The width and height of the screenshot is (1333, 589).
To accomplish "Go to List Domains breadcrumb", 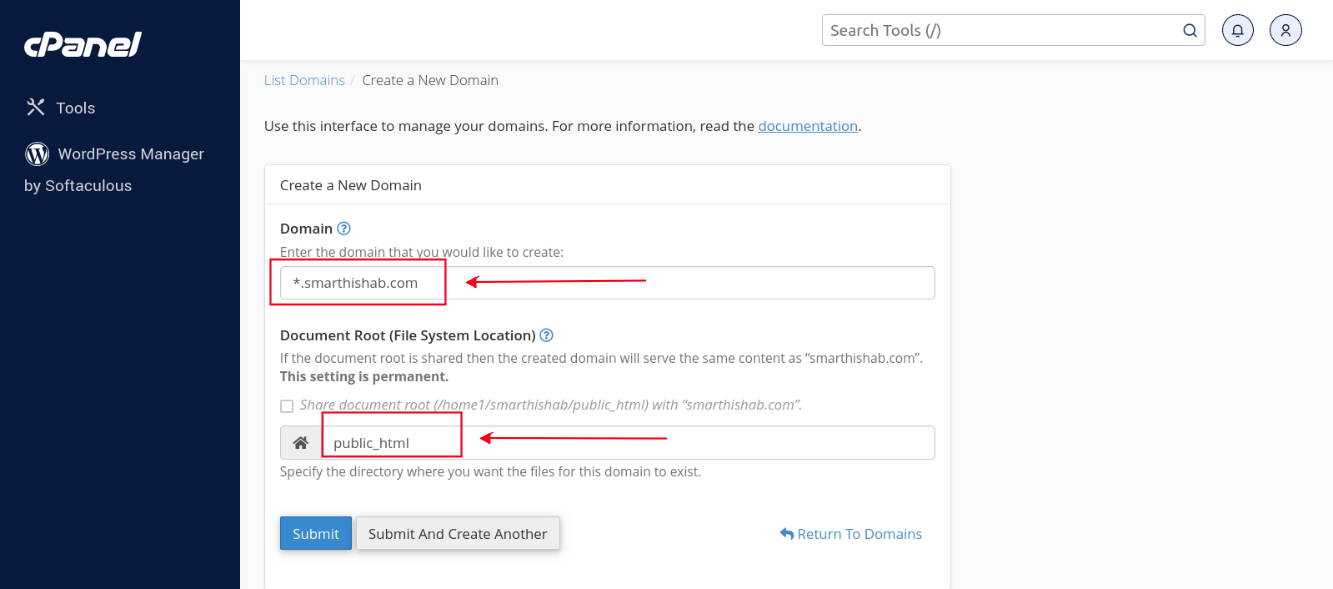I will point(304,80).
